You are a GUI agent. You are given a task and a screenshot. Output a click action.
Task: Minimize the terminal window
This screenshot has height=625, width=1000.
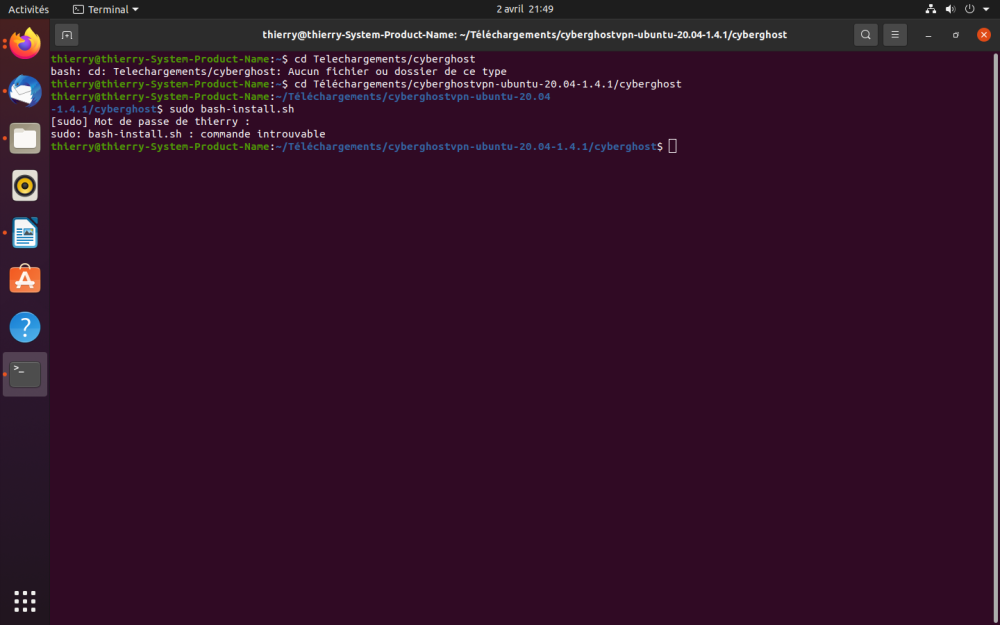click(x=929, y=35)
